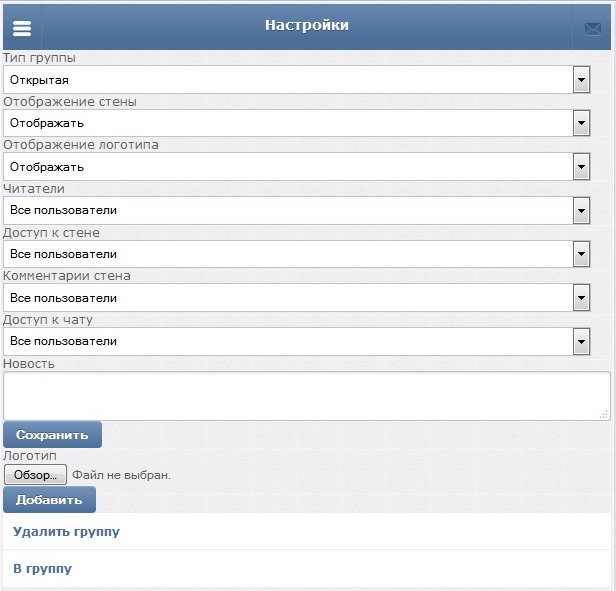Open the В группу link
The width and height of the screenshot is (616, 591).
tap(42, 569)
